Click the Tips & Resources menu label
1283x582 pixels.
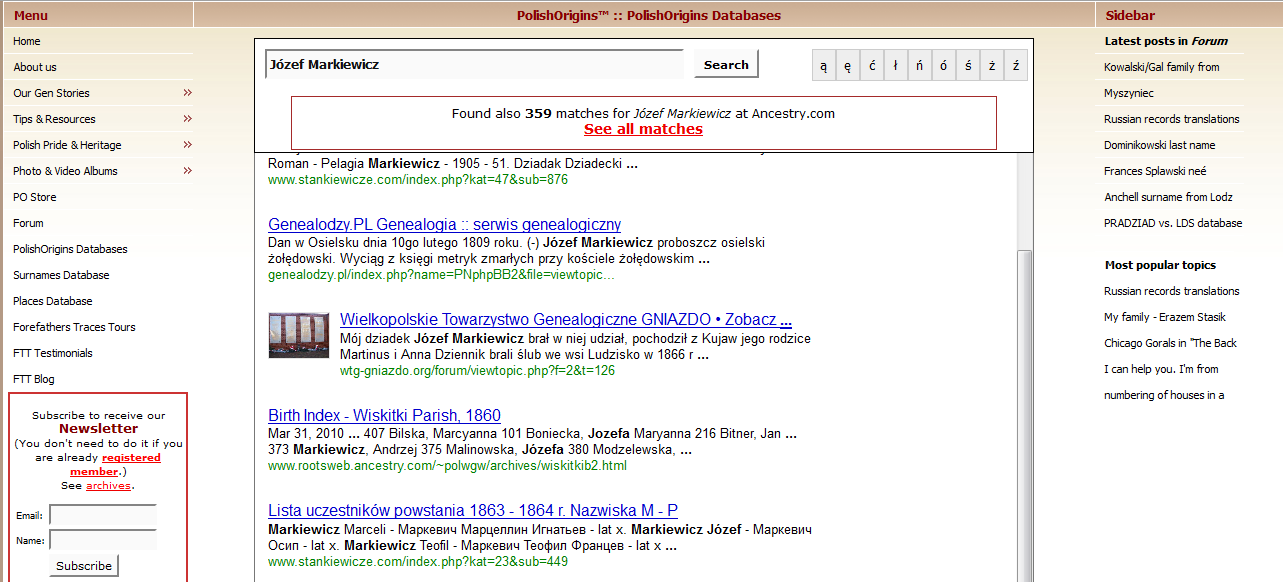[x=54, y=119]
